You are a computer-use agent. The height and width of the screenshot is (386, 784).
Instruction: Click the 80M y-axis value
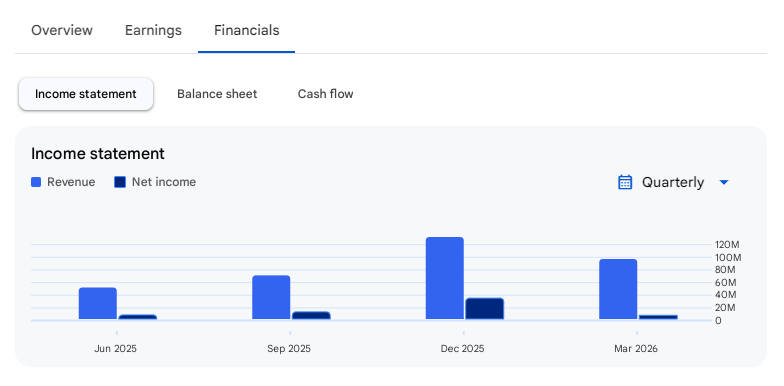click(726, 270)
